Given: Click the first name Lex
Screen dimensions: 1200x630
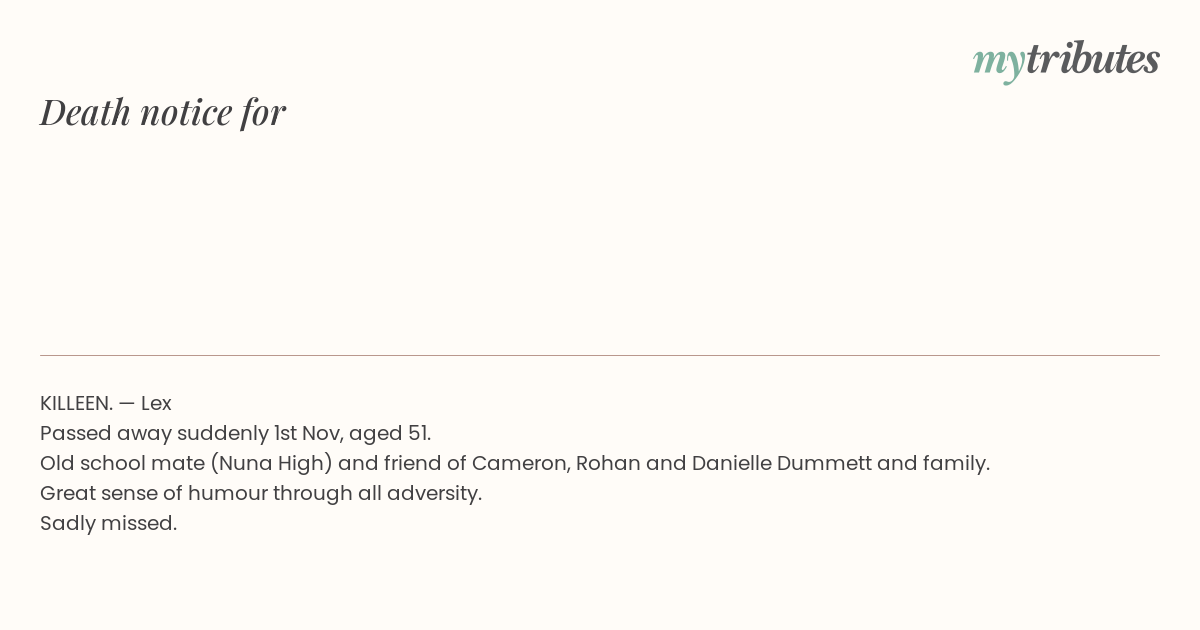Looking at the screenshot, I should pos(156,404).
